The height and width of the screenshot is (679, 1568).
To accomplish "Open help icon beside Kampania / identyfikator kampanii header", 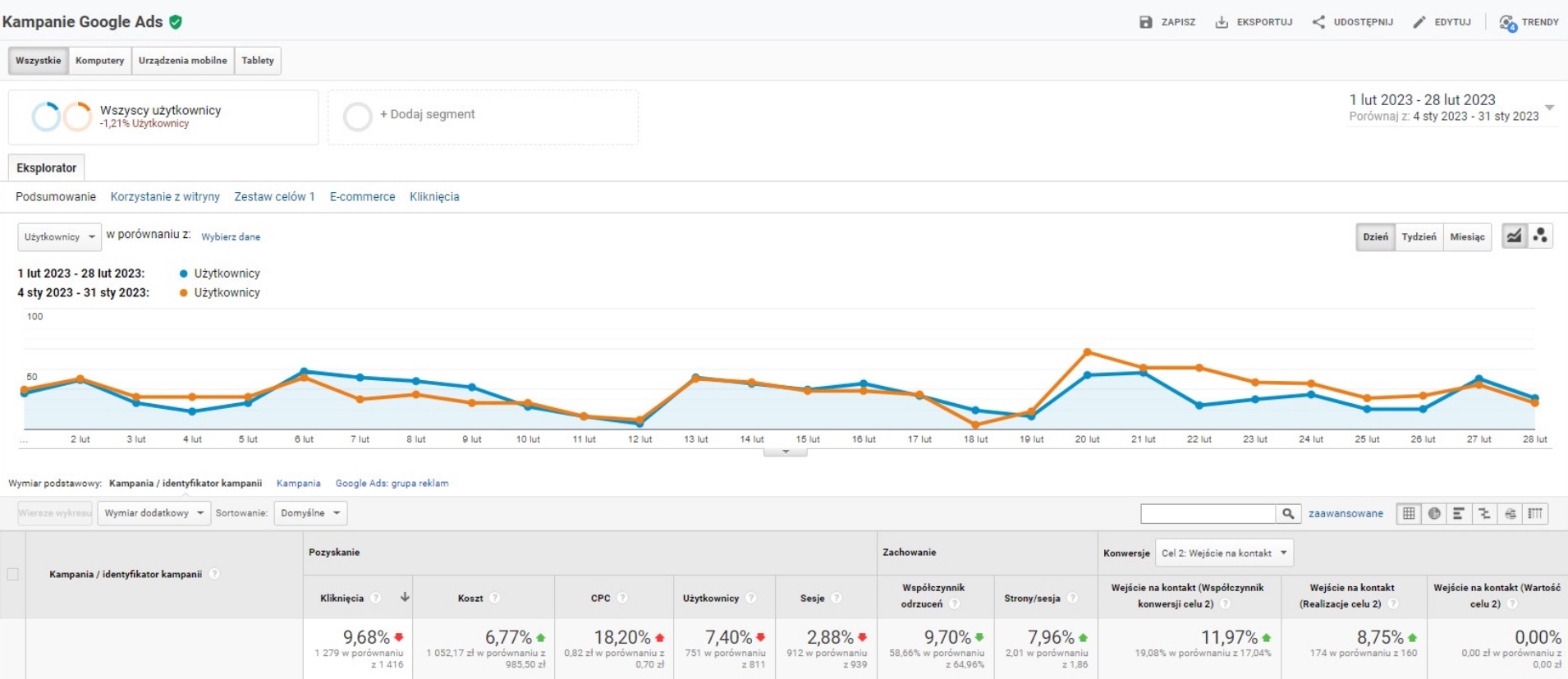I will pyautogui.click(x=214, y=574).
